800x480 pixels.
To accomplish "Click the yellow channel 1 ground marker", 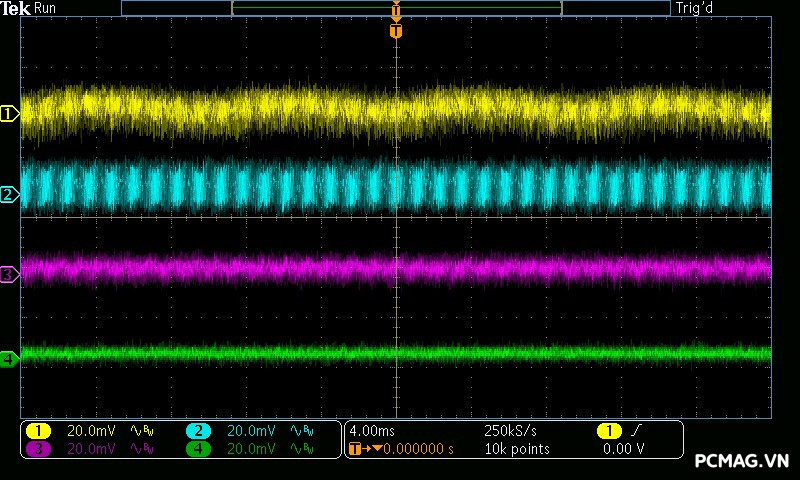I will coord(9,114).
